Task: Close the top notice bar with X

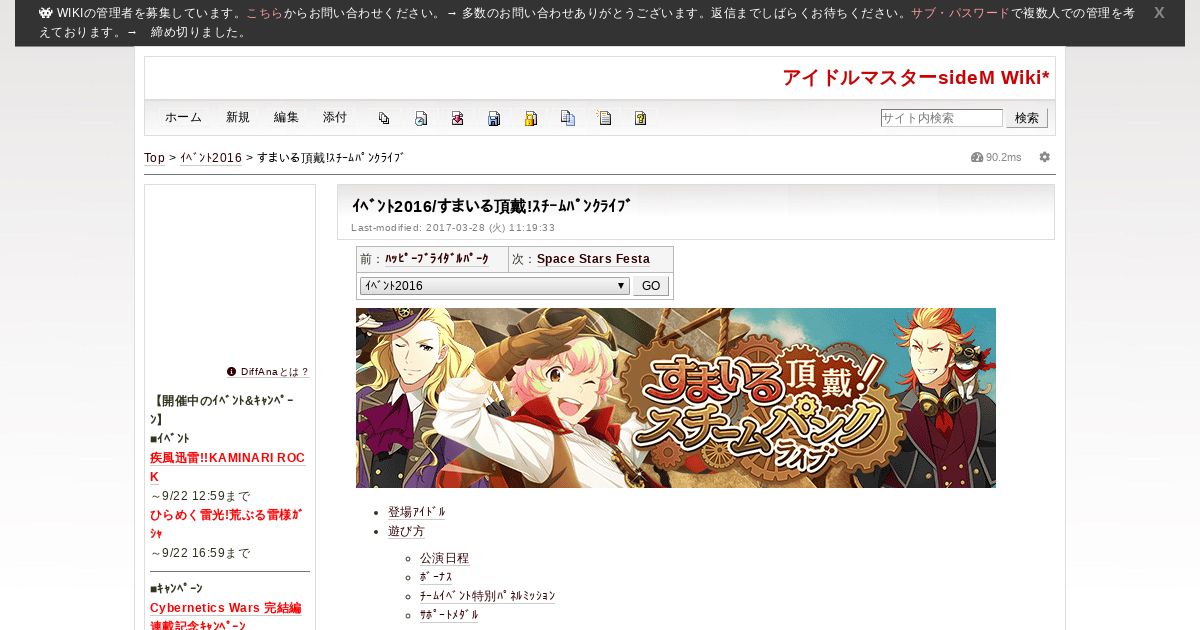Action: (x=1159, y=13)
